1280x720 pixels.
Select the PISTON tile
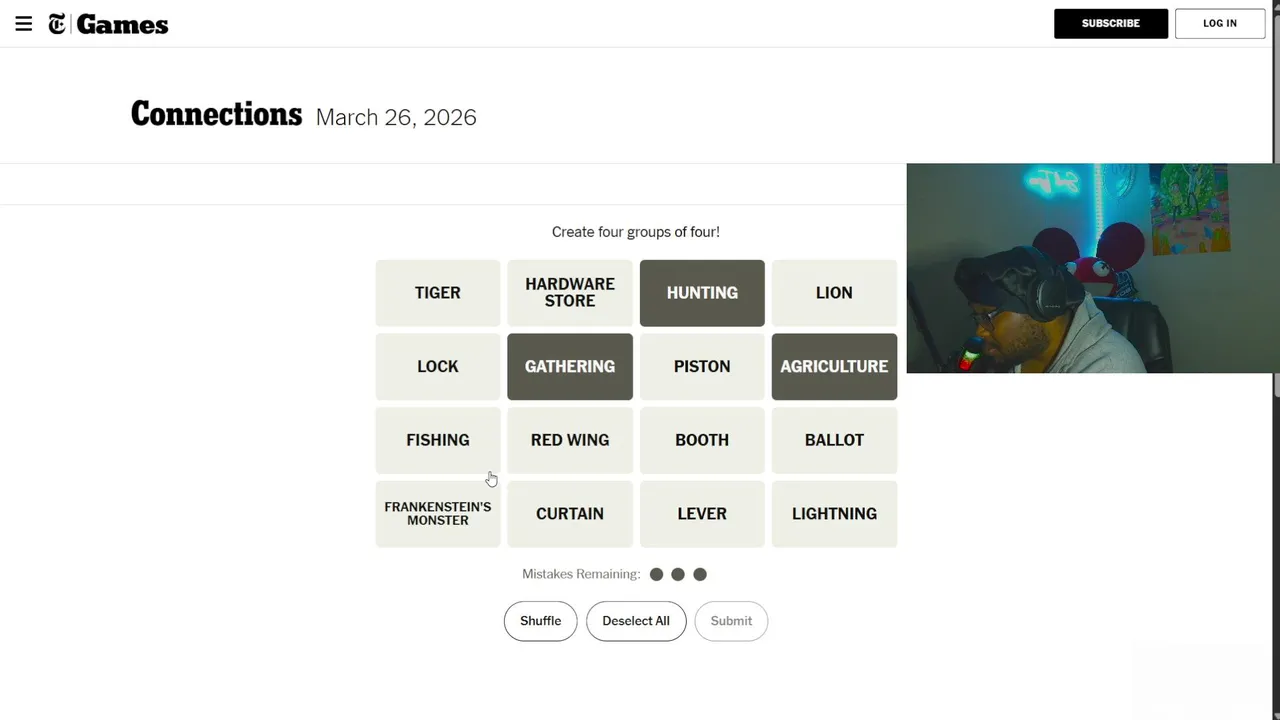tap(702, 366)
